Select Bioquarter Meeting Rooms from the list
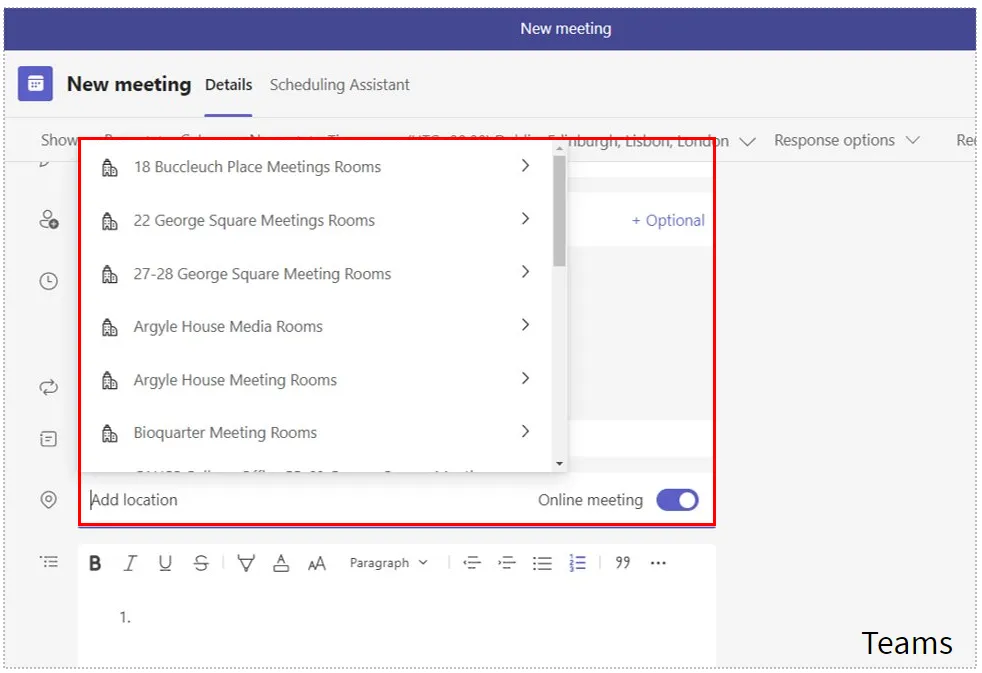This screenshot has height=673, width=982. (224, 432)
